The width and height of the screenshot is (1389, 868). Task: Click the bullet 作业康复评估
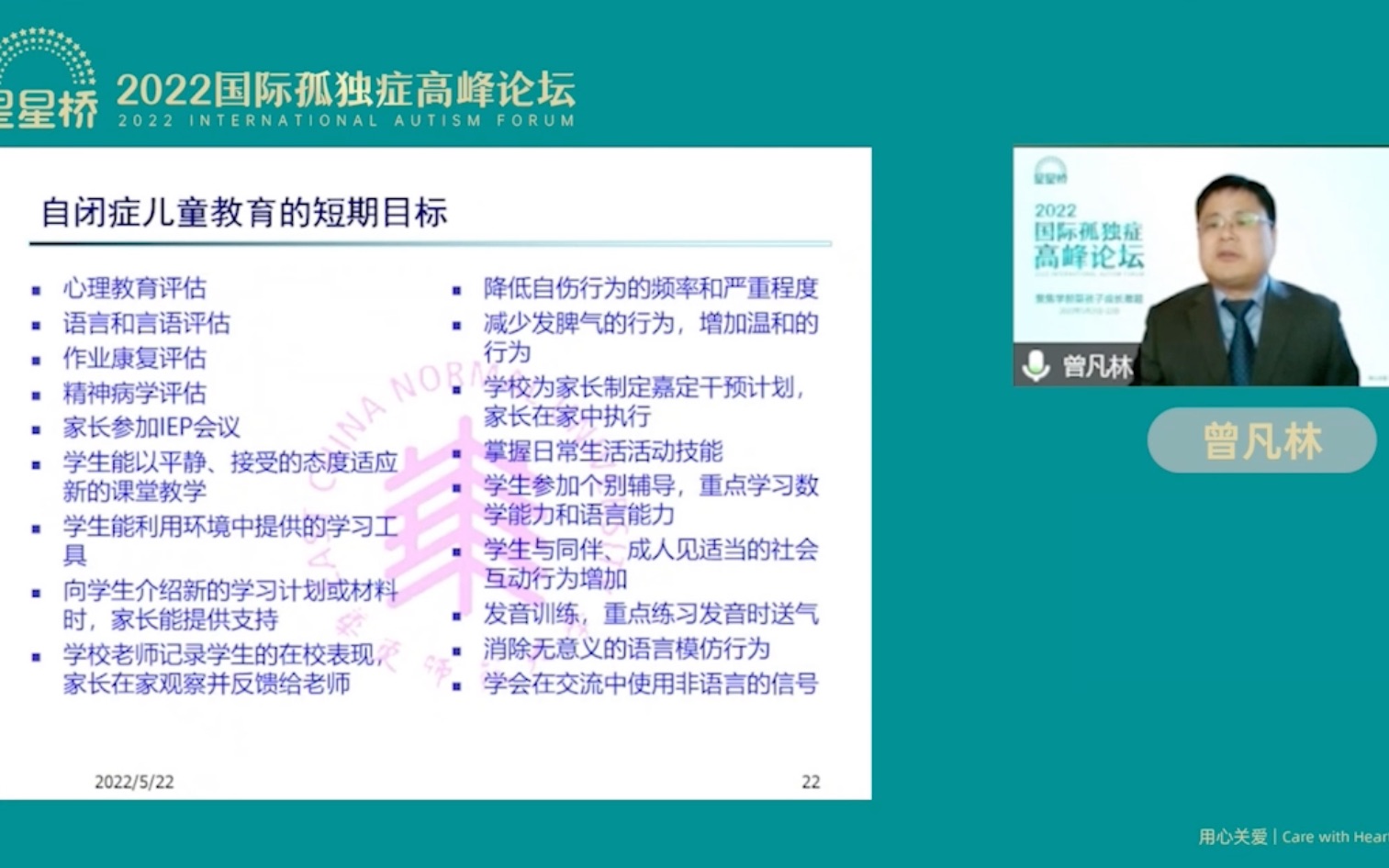click(x=134, y=358)
